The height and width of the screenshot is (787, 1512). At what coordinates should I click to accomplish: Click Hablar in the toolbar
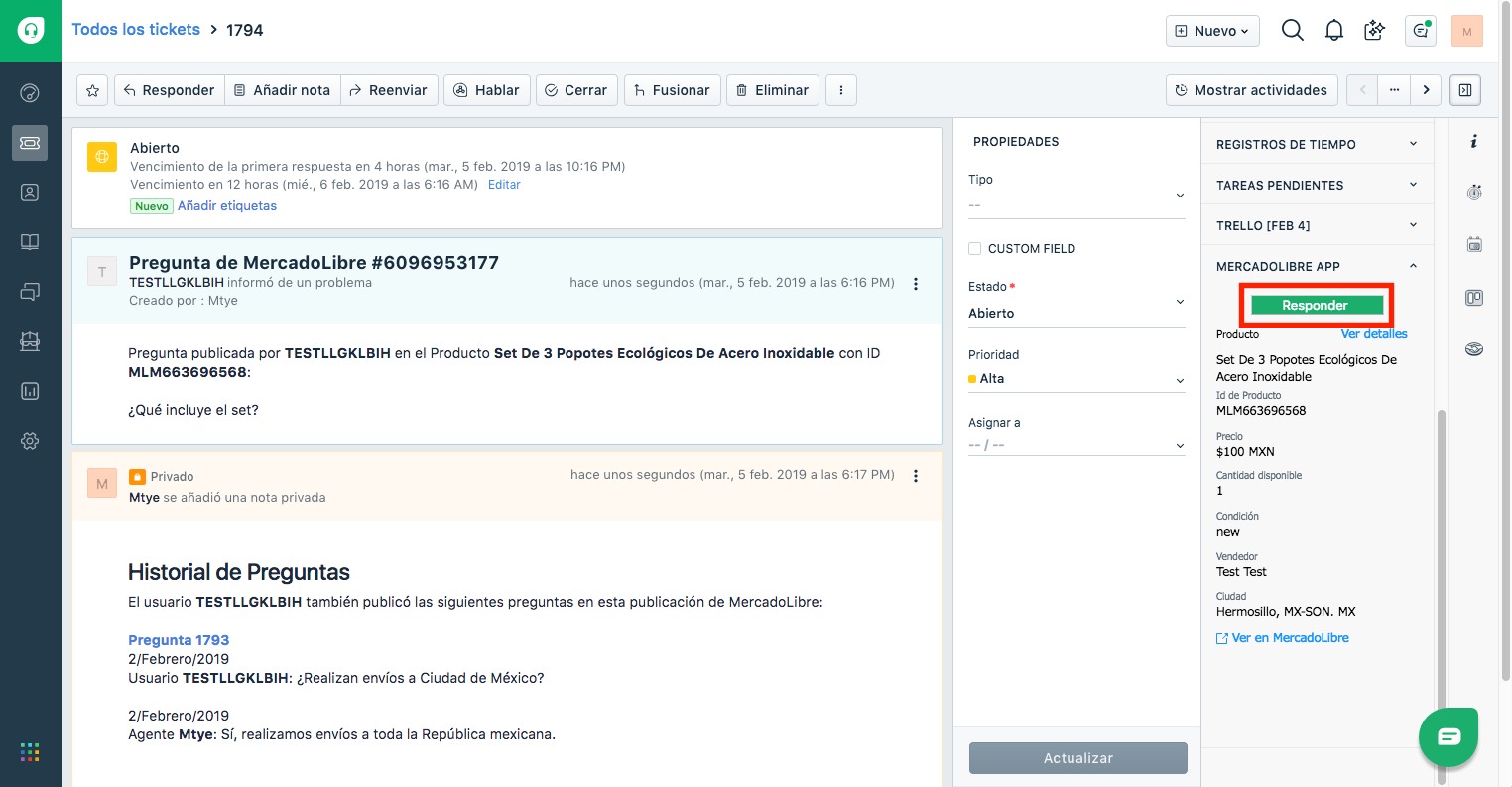pyautogui.click(x=487, y=90)
